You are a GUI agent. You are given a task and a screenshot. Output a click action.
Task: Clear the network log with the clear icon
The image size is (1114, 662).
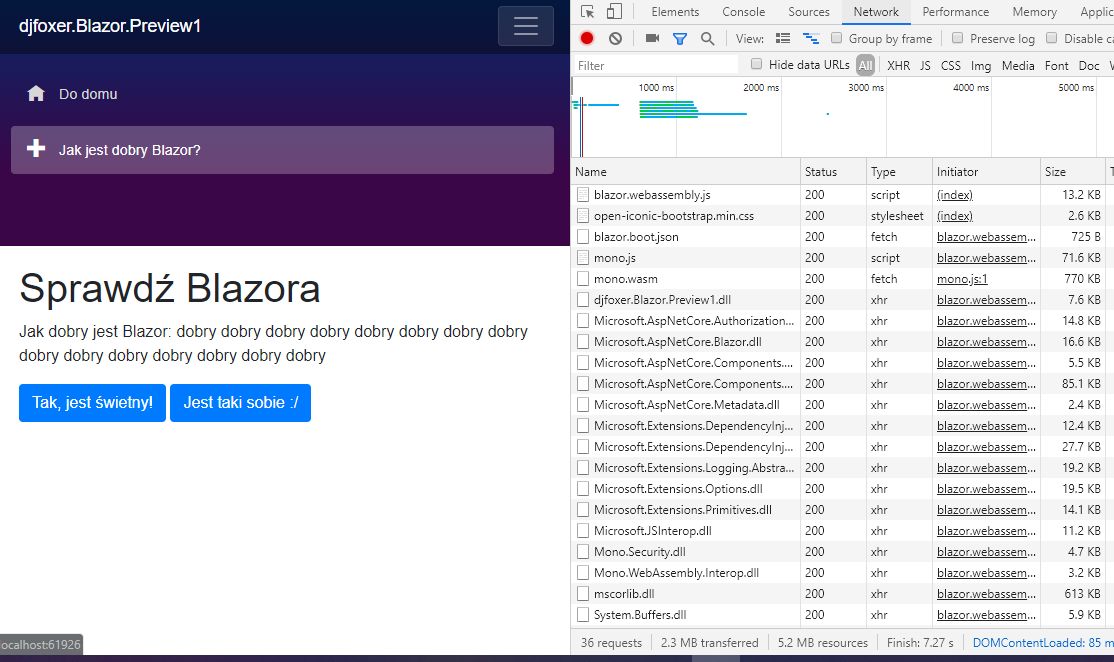click(615, 38)
